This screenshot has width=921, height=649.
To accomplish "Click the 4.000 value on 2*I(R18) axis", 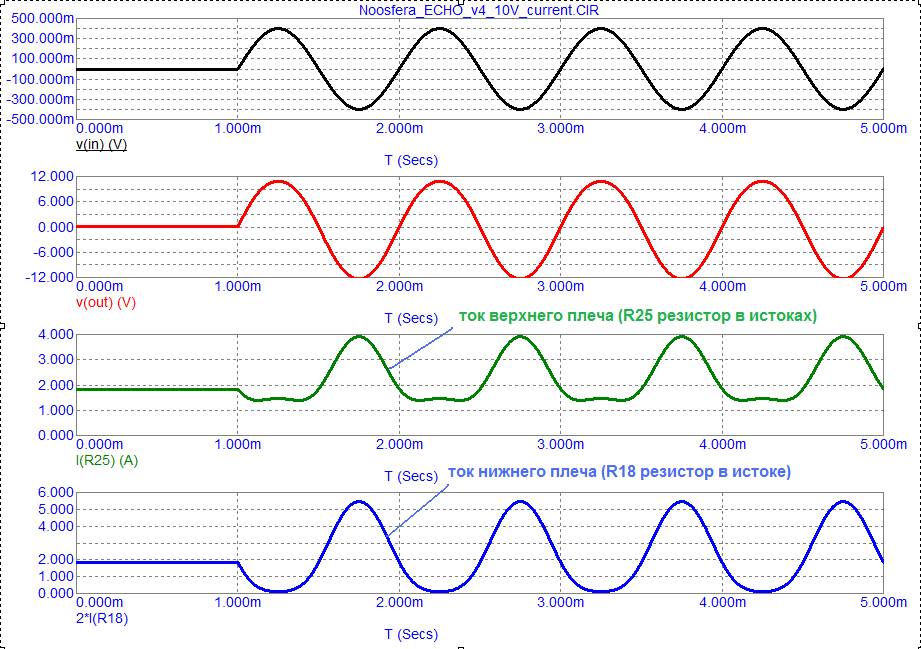I will (56, 526).
